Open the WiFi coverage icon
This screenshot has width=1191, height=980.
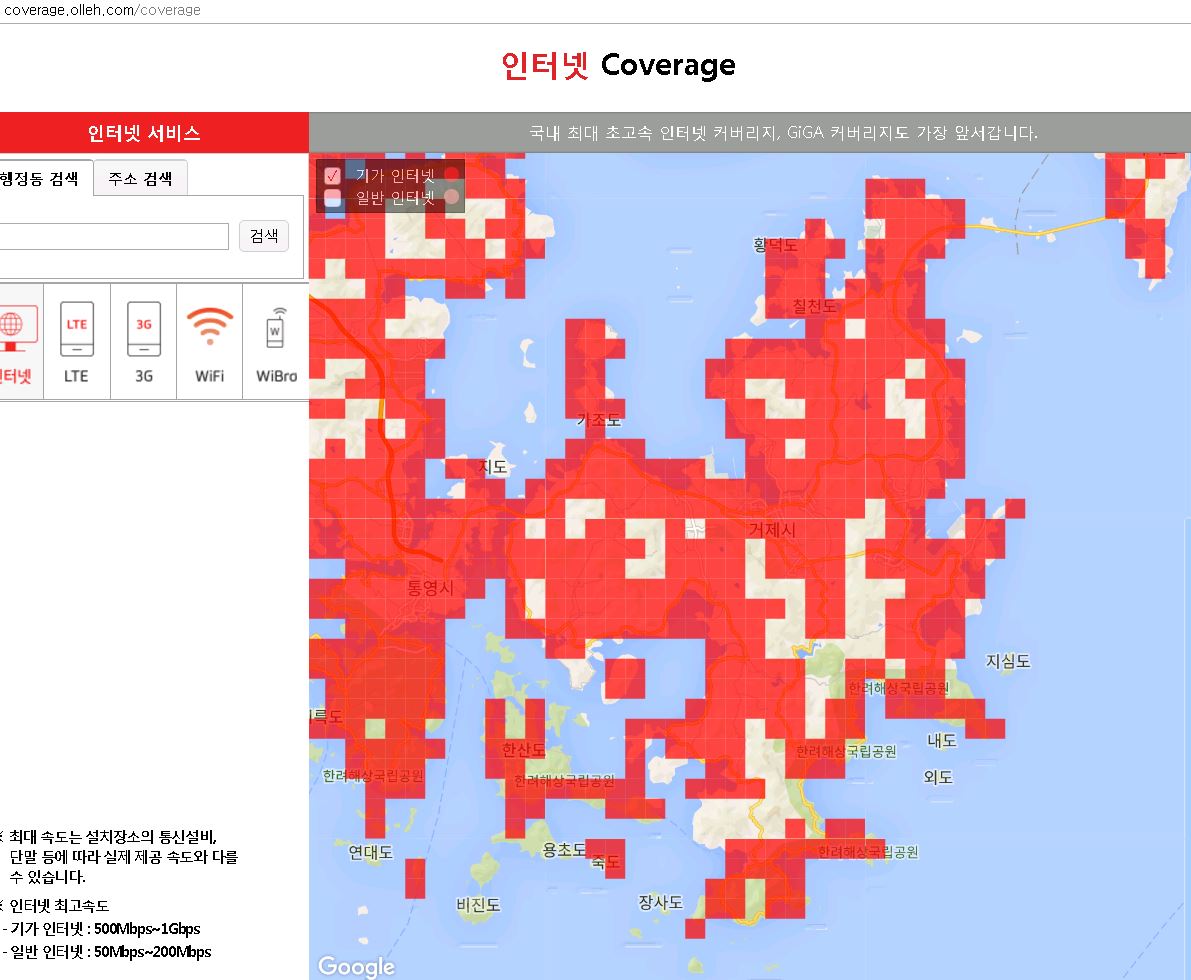pos(210,340)
